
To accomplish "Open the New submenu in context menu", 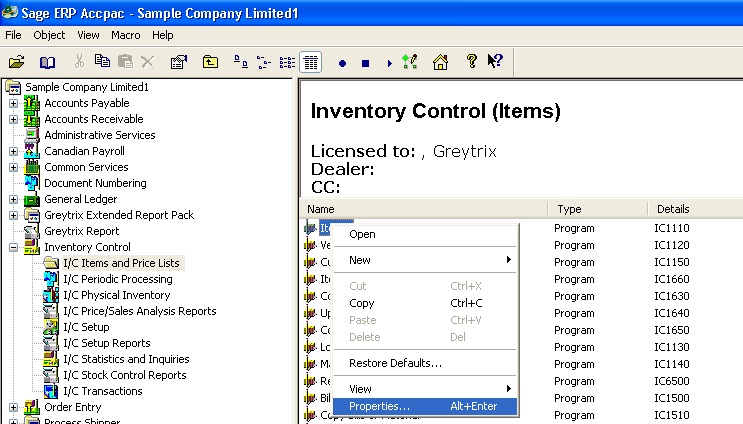I will point(425,260).
